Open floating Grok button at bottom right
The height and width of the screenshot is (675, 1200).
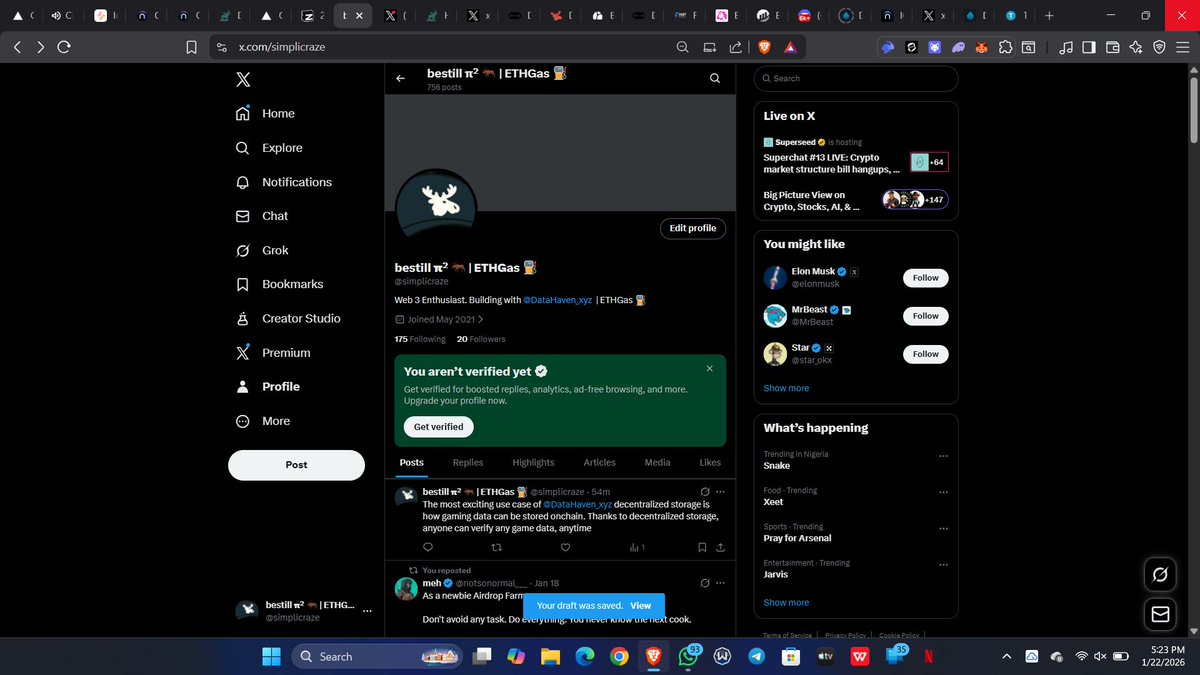click(x=1161, y=574)
